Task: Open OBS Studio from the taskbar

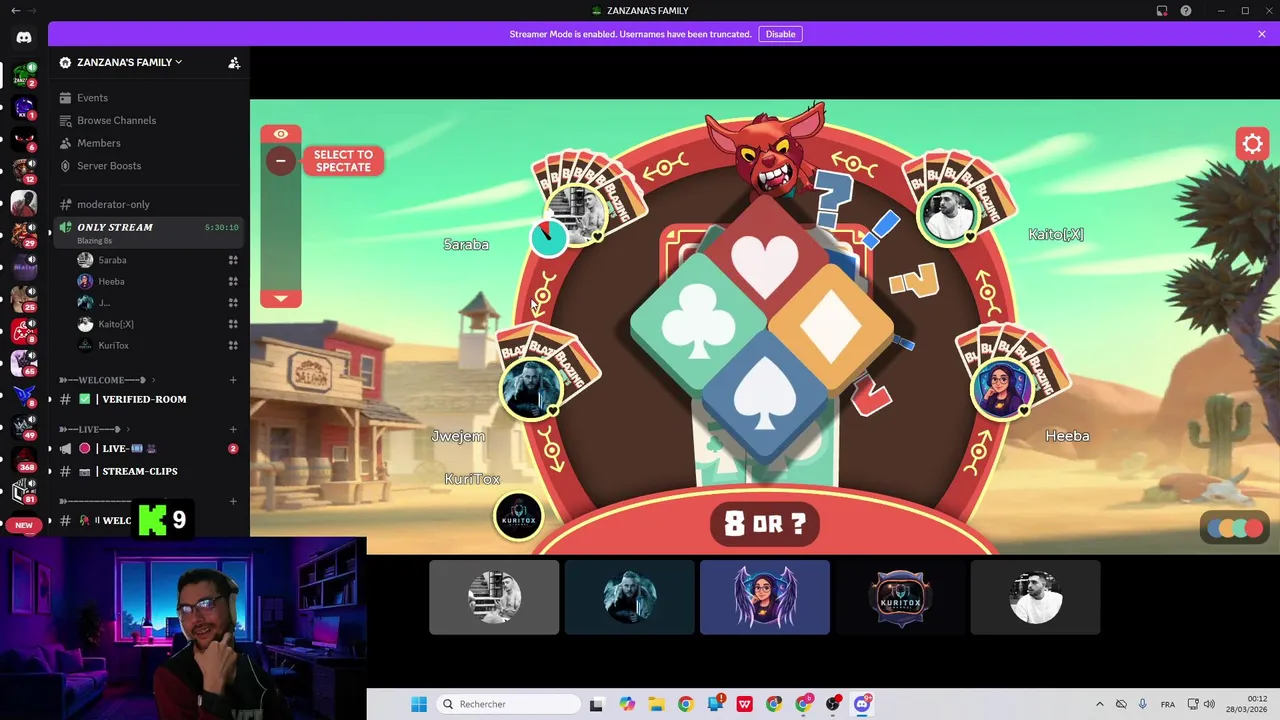Action: point(832,704)
